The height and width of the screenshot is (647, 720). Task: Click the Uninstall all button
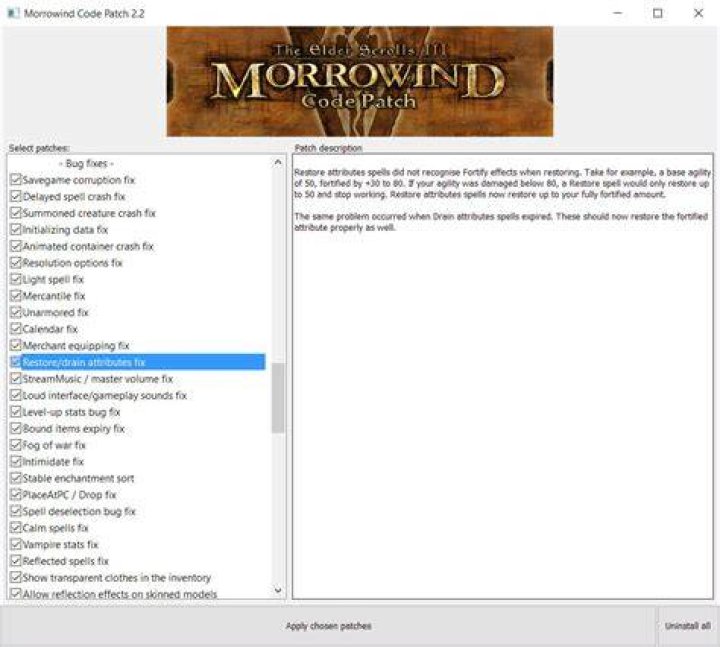point(687,626)
